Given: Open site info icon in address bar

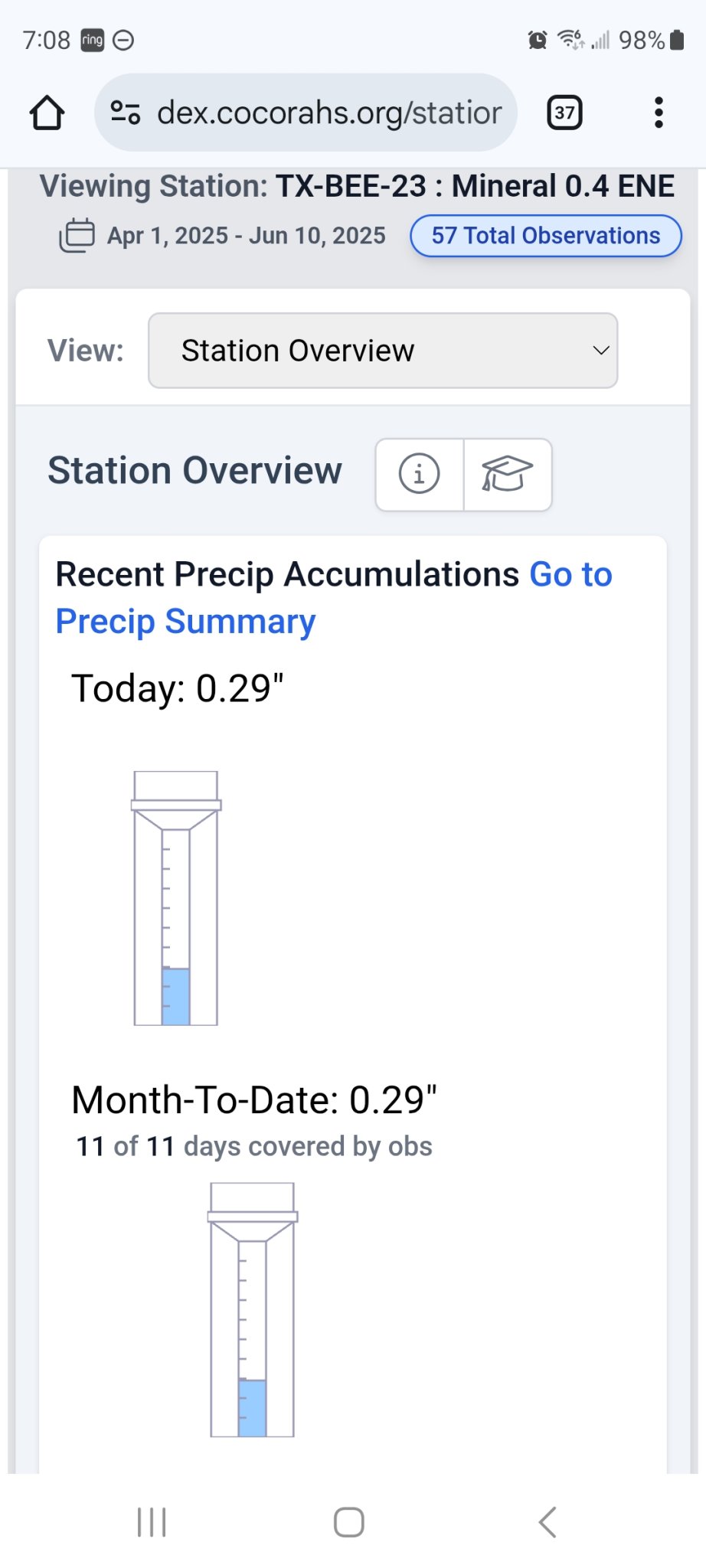Looking at the screenshot, I should [126, 113].
